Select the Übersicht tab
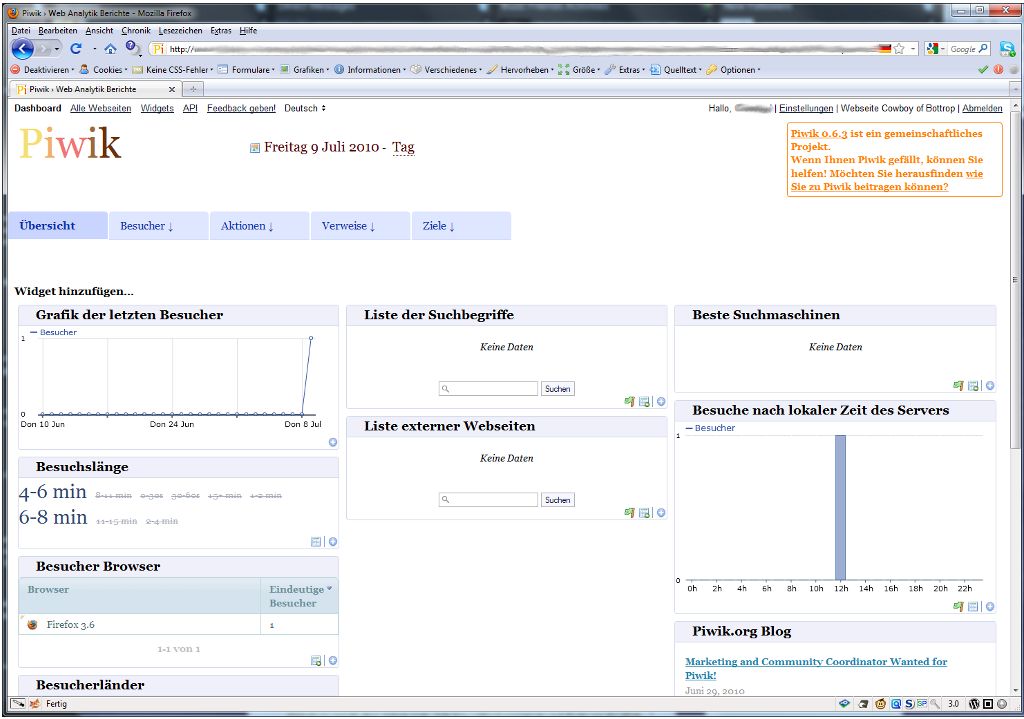 click(58, 225)
